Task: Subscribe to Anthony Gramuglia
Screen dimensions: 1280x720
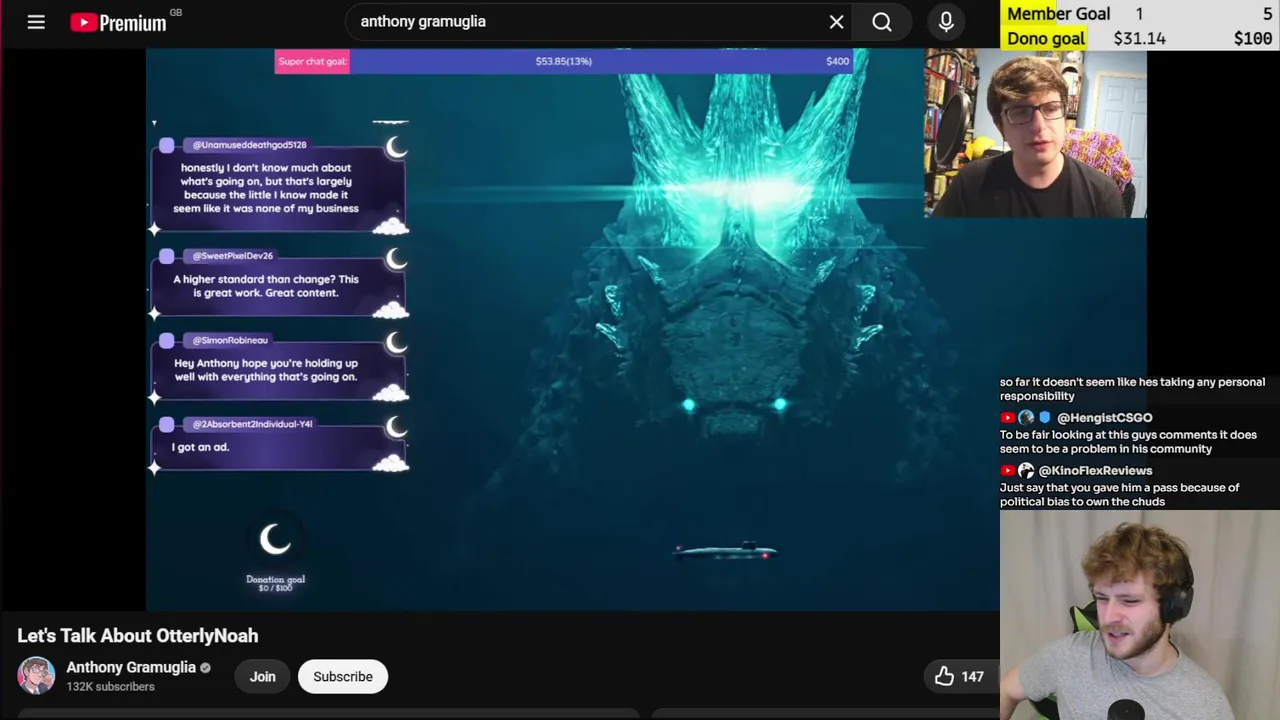Action: tap(343, 676)
